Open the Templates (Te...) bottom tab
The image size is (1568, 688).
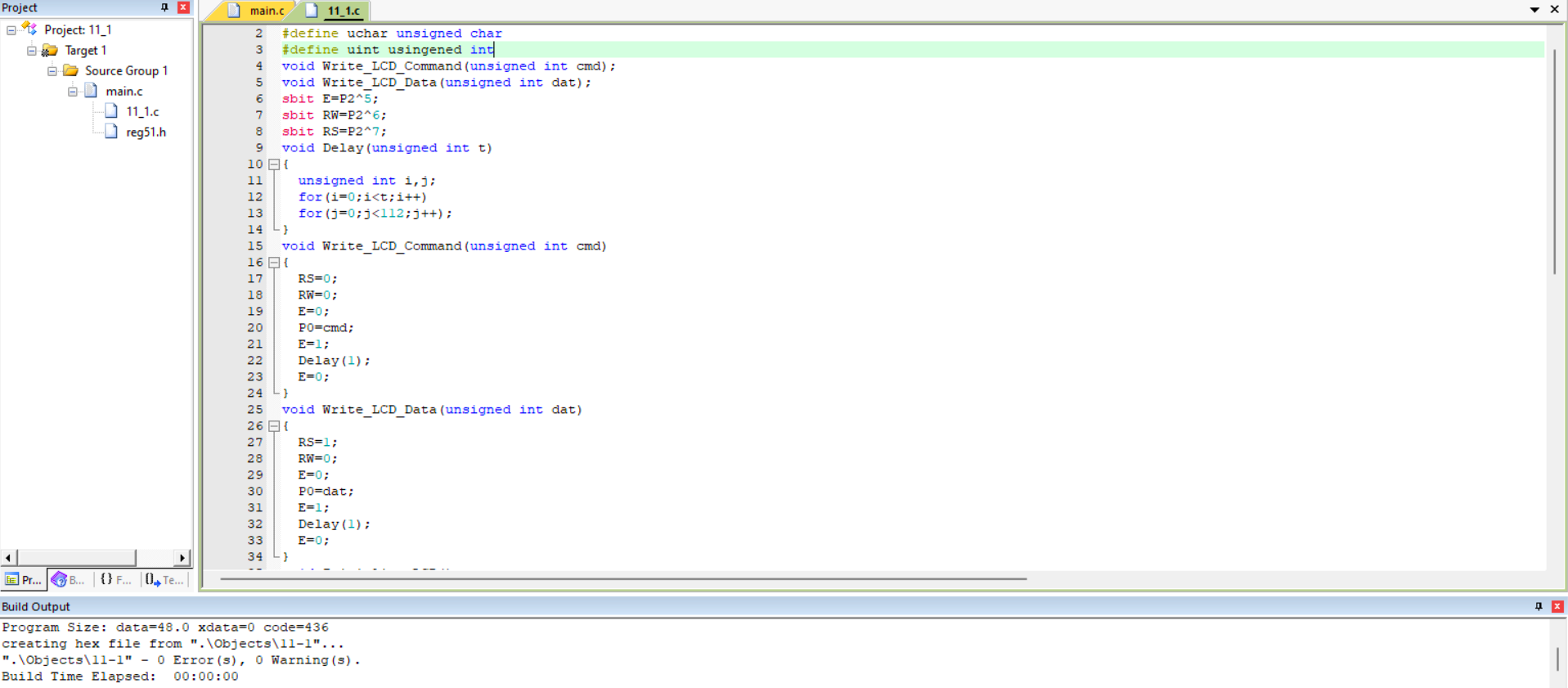coord(164,579)
